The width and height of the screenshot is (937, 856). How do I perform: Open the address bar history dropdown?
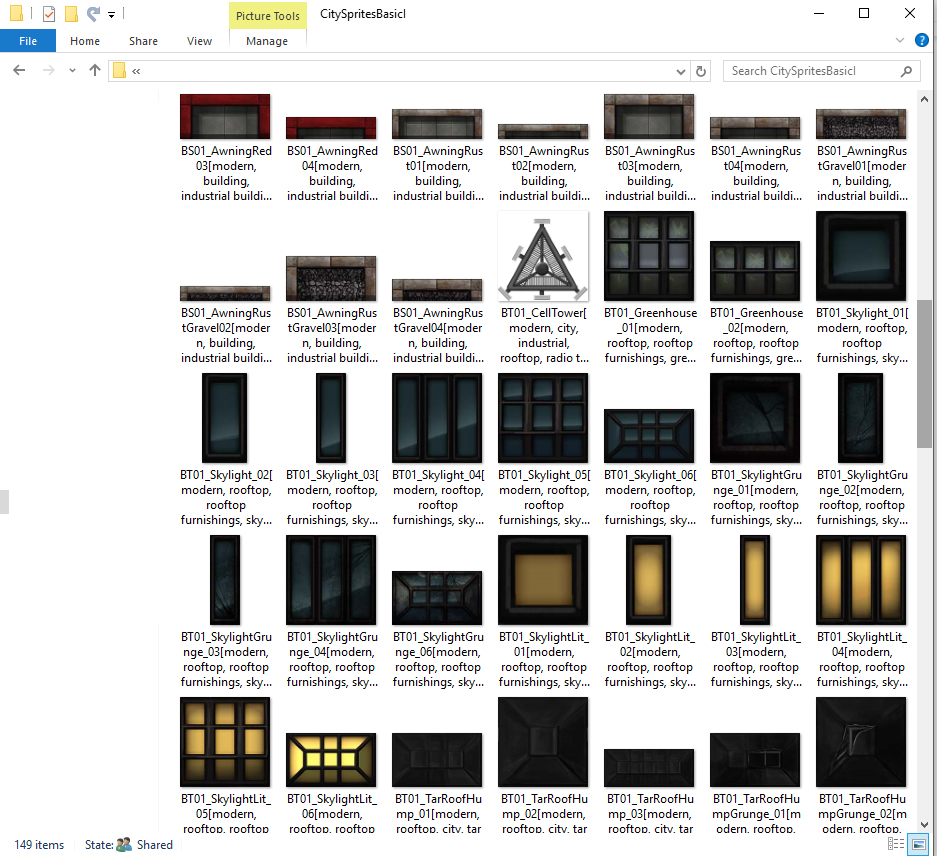click(681, 71)
